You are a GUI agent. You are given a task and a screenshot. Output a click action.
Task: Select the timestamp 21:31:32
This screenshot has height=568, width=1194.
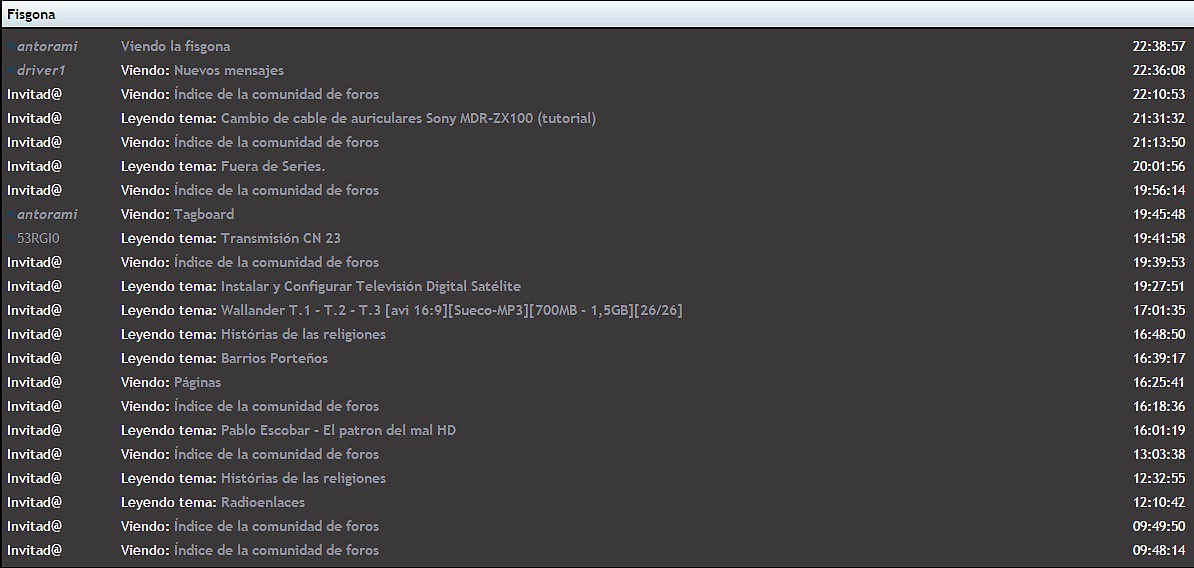(x=1159, y=118)
